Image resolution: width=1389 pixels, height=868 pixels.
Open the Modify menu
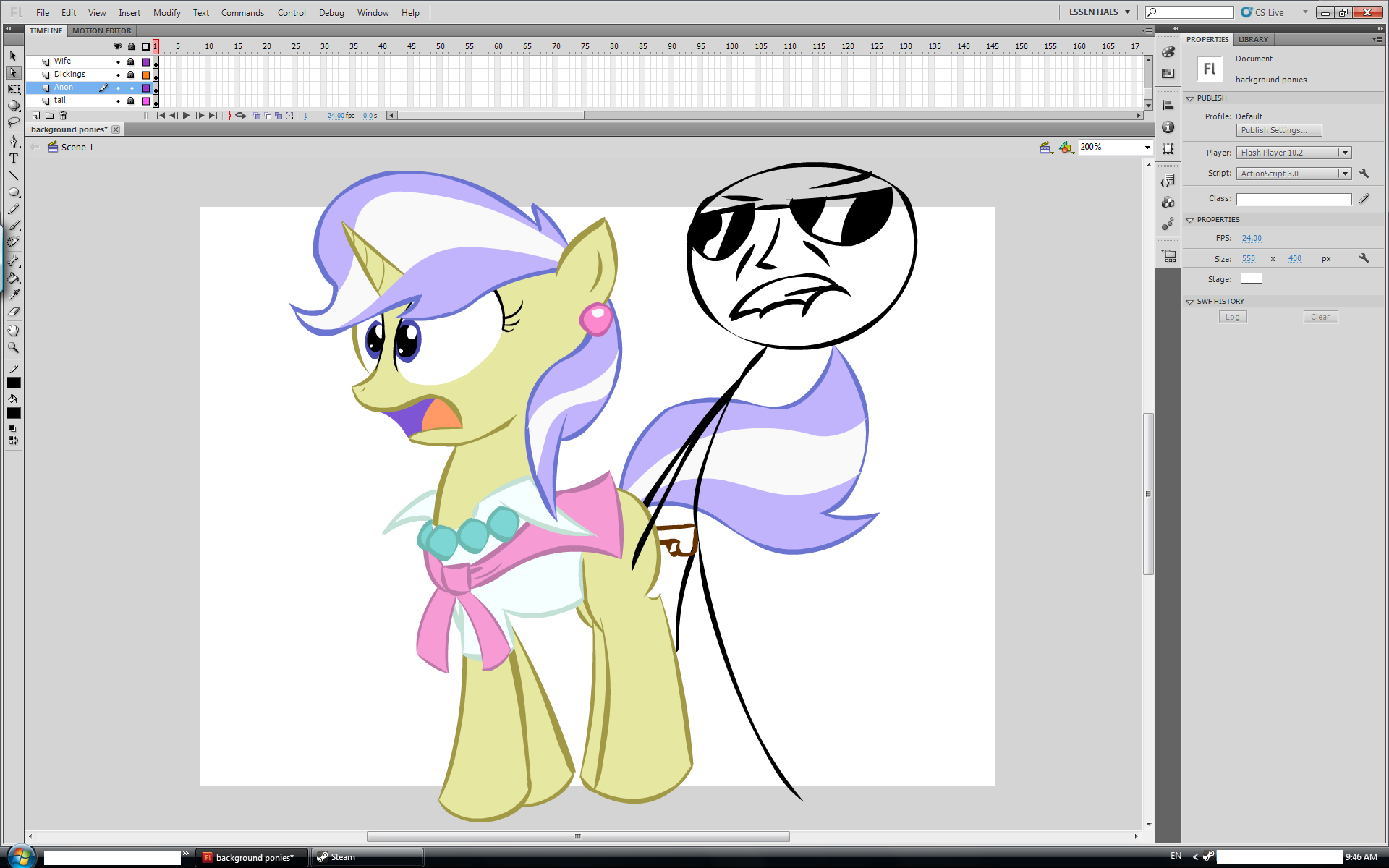166,13
